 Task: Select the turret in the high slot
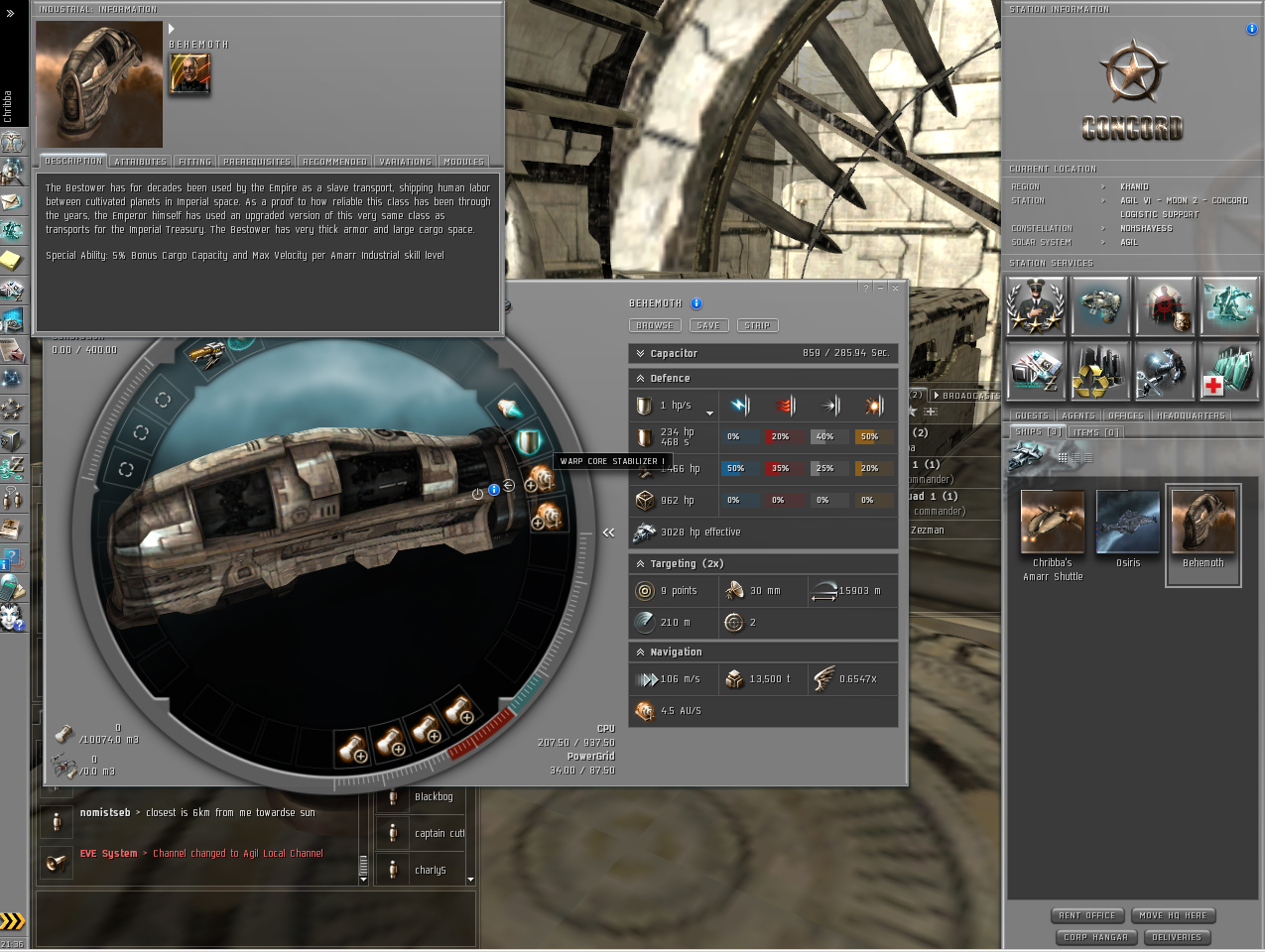coord(207,353)
